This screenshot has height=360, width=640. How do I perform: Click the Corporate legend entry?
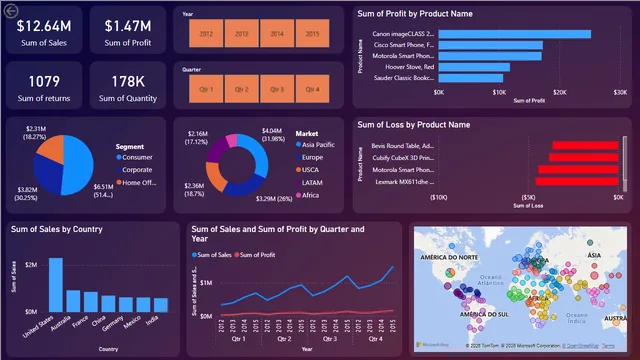[x=134, y=170]
